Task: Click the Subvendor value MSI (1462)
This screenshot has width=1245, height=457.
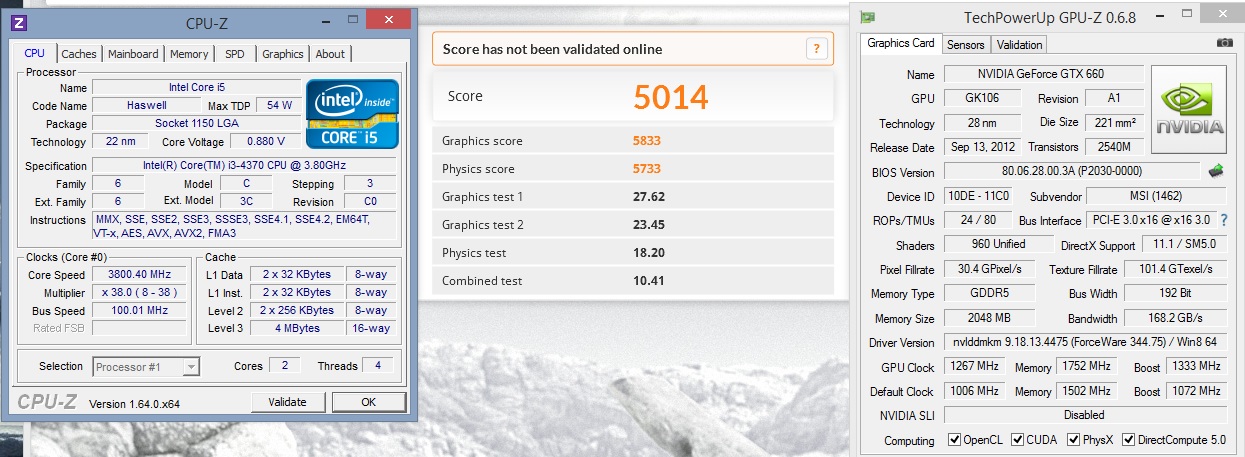Action: coord(1157,196)
